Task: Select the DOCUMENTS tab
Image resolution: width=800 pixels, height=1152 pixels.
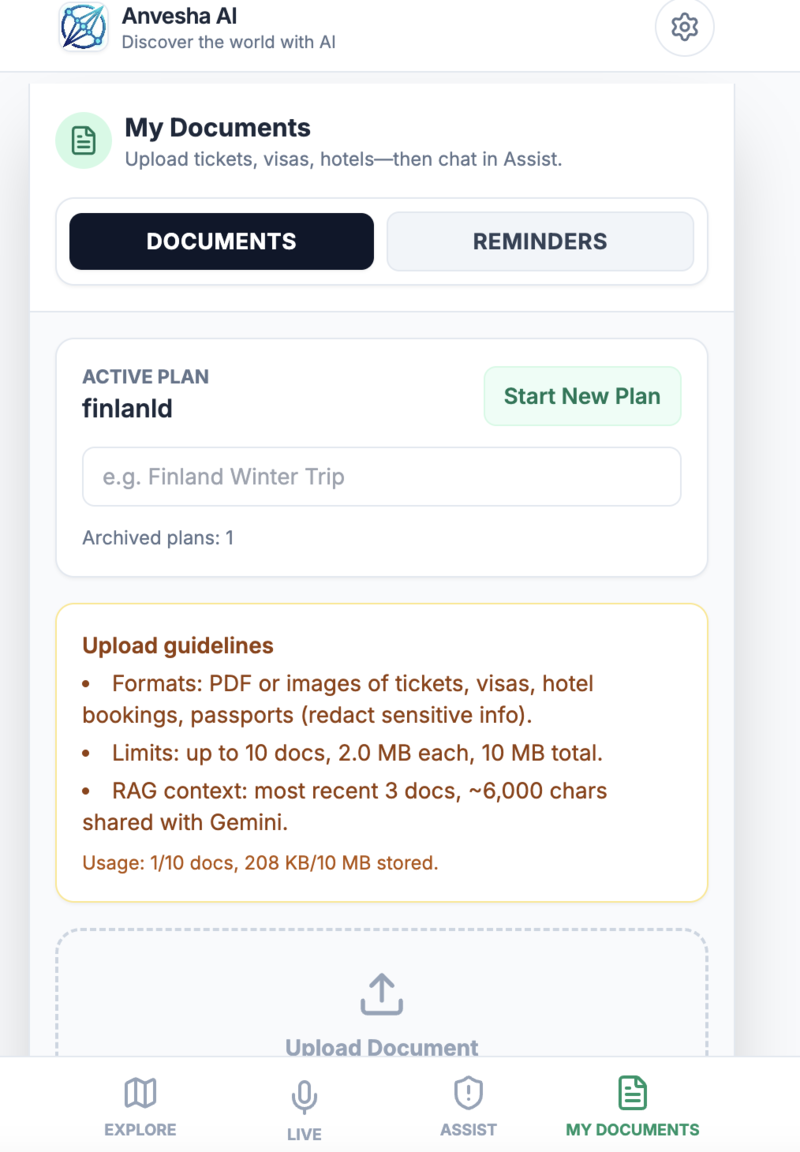Action: click(x=220, y=241)
